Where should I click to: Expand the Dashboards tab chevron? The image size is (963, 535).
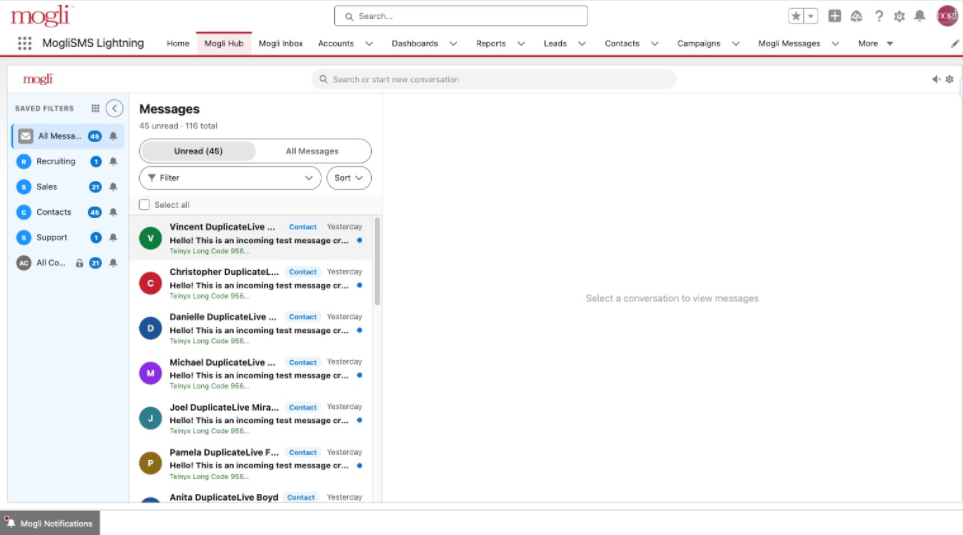click(453, 44)
